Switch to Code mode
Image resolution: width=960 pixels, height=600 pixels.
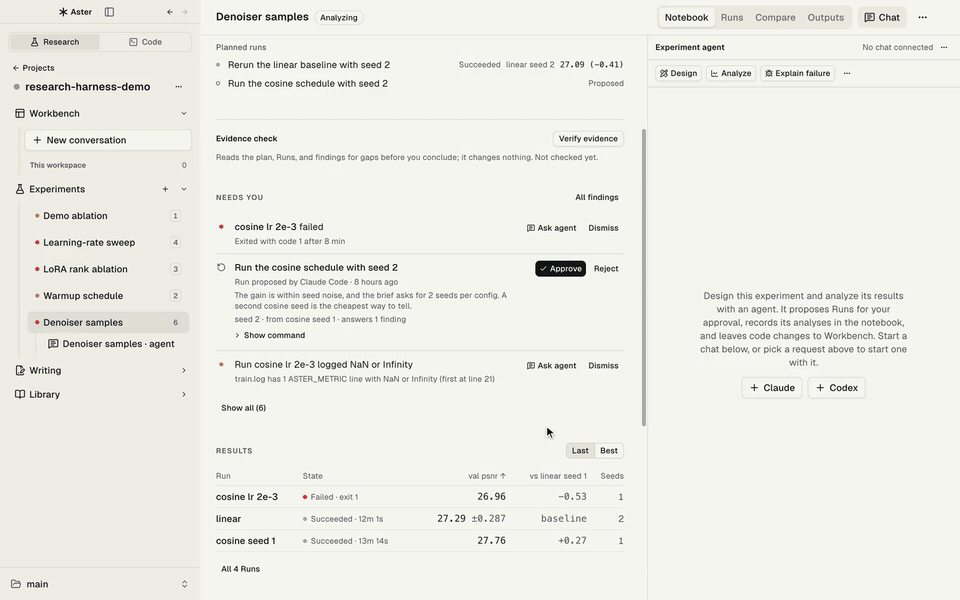point(145,42)
